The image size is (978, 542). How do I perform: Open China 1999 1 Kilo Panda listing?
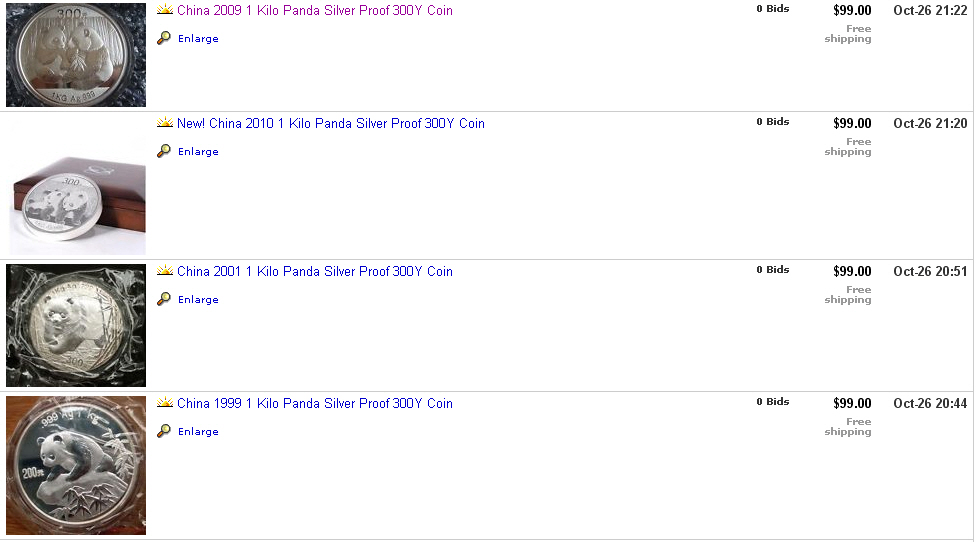(x=314, y=404)
